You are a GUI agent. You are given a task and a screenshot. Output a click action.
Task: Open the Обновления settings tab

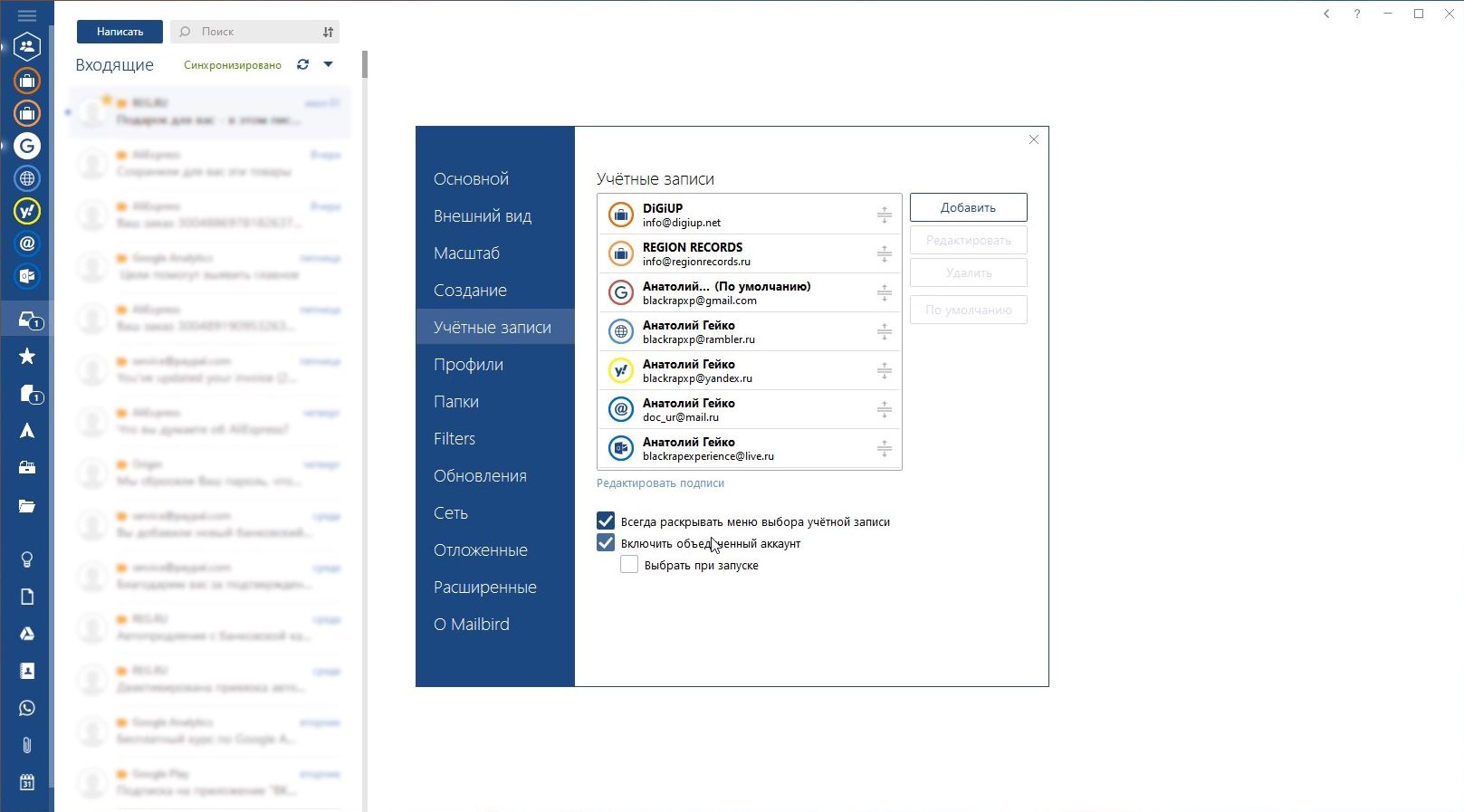(x=495, y=476)
